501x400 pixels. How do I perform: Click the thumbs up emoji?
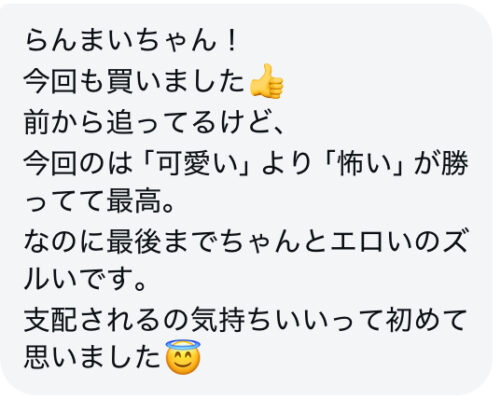click(267, 81)
